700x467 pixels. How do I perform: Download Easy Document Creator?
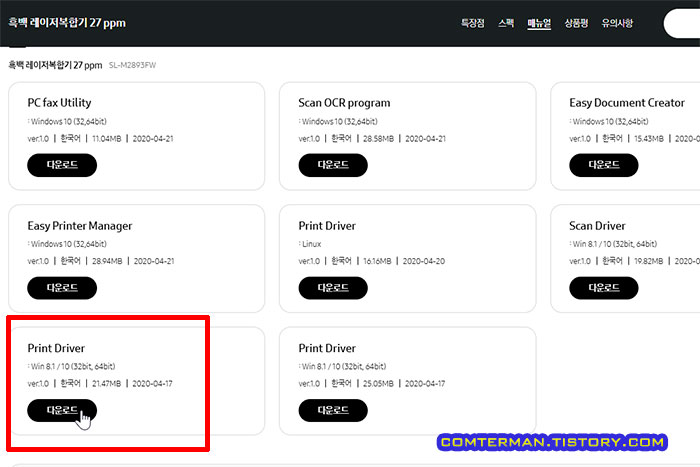pyautogui.click(x=604, y=165)
